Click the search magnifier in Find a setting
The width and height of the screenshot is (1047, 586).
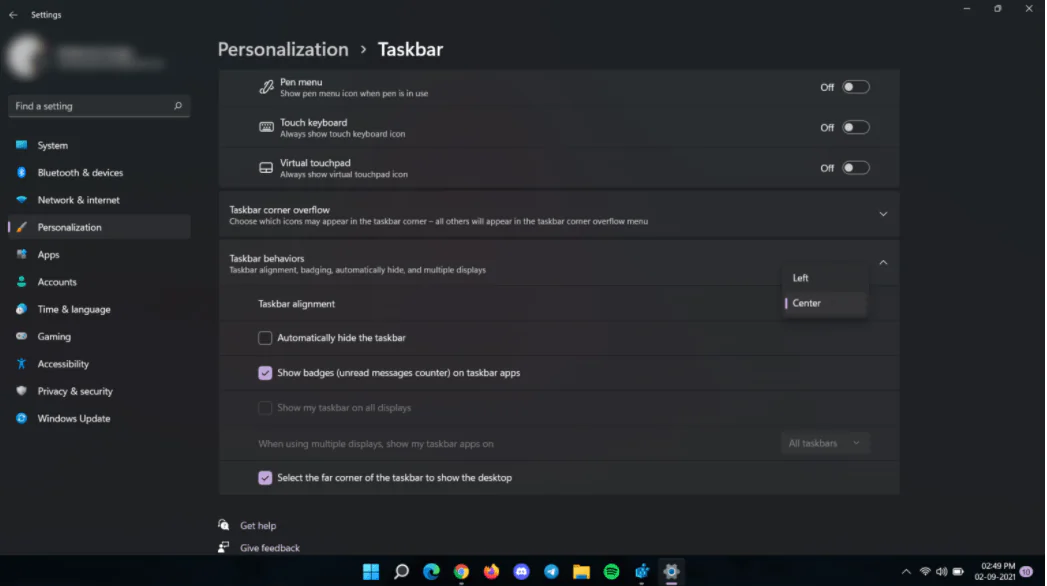click(178, 106)
